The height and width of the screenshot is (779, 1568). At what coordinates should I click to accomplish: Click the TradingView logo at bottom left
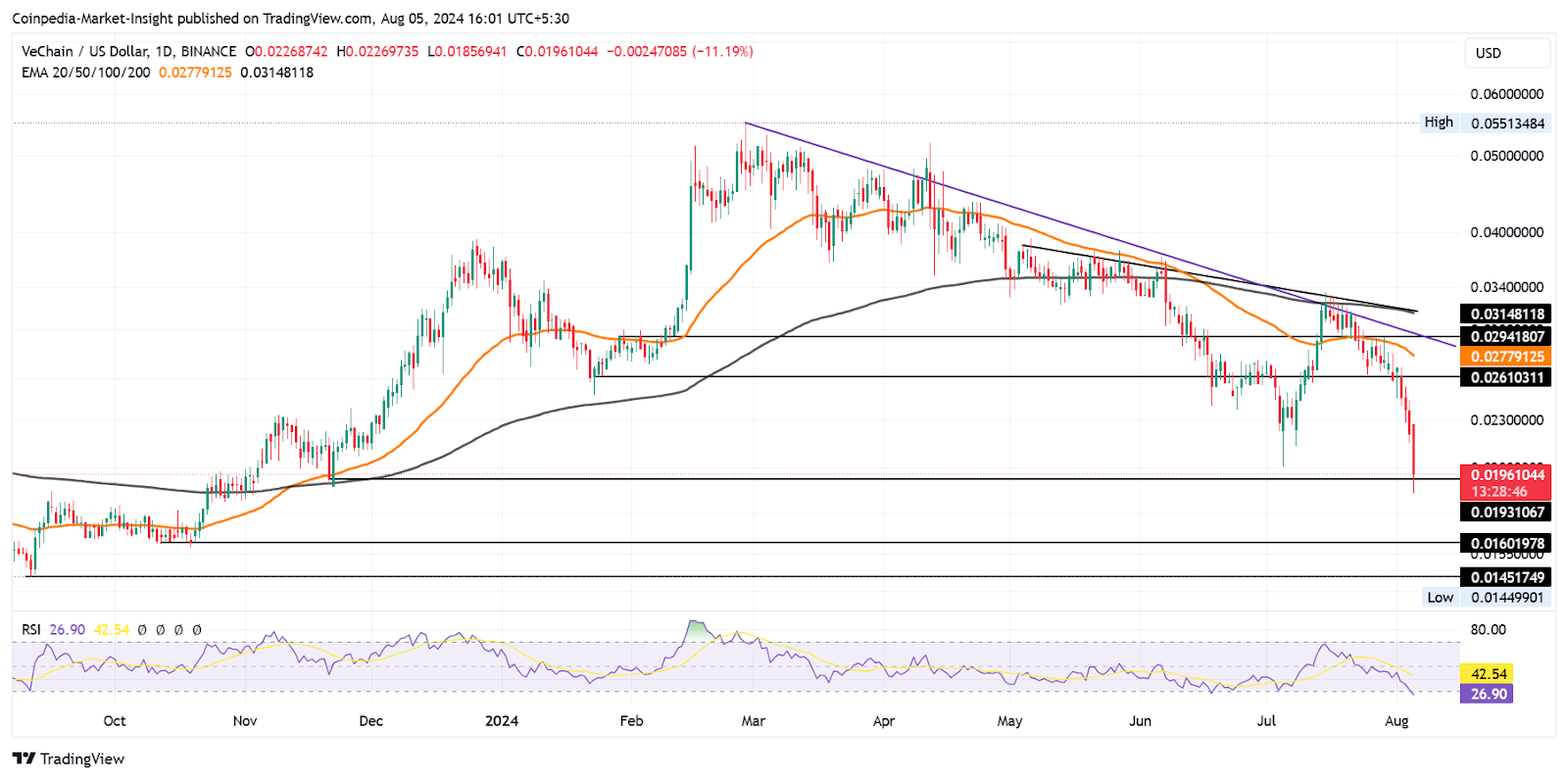pyautogui.click(x=69, y=758)
